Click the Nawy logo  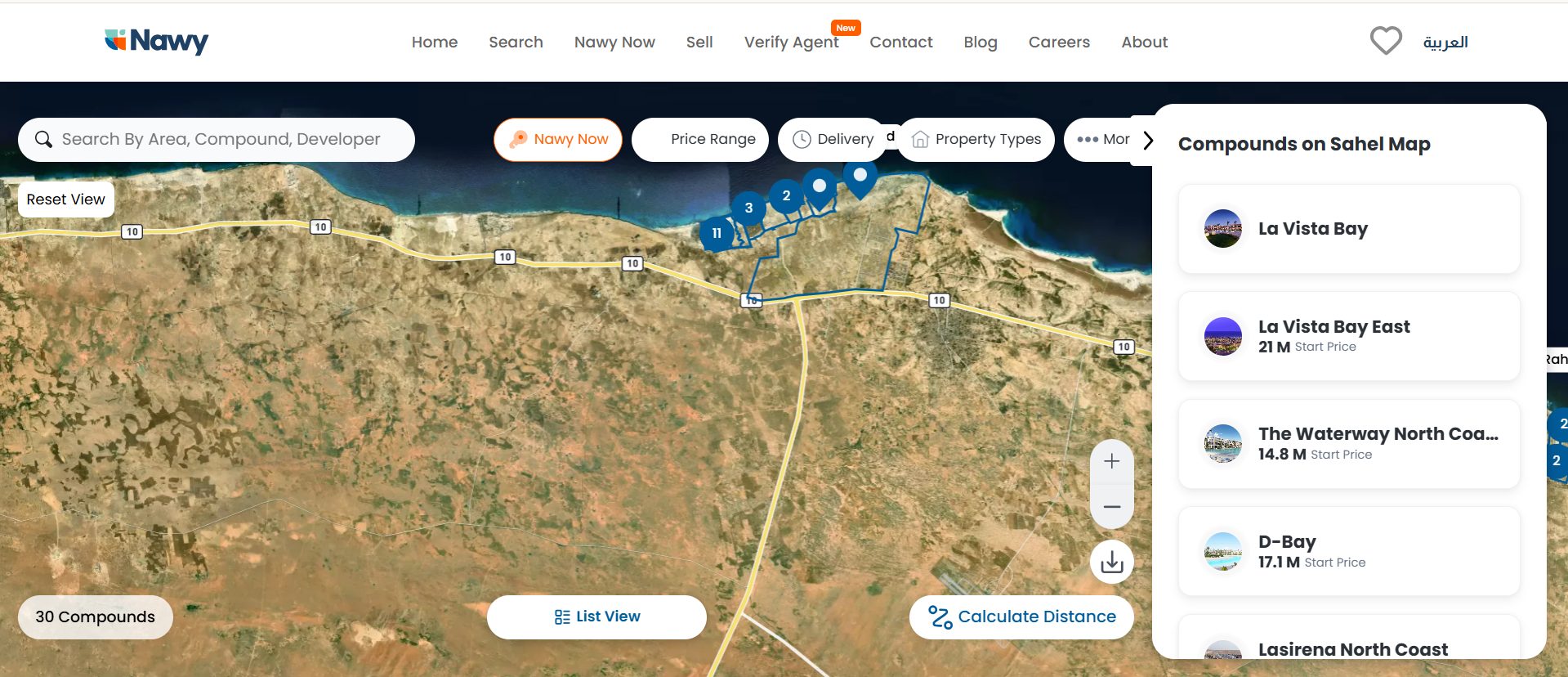point(156,41)
